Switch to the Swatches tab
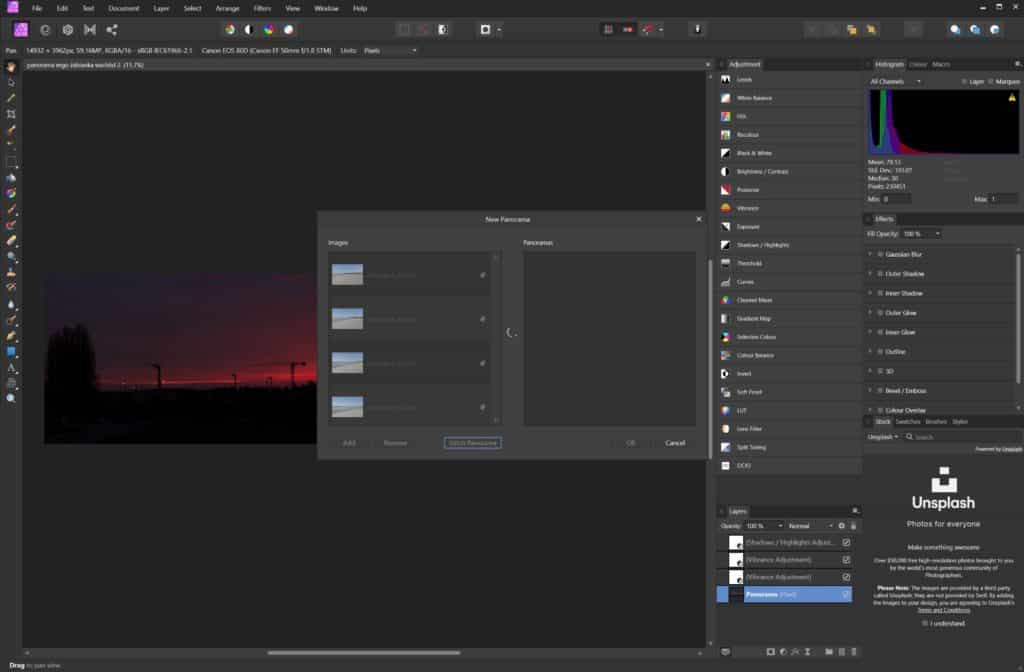Screen dimensions: 1024x672 [907, 422]
